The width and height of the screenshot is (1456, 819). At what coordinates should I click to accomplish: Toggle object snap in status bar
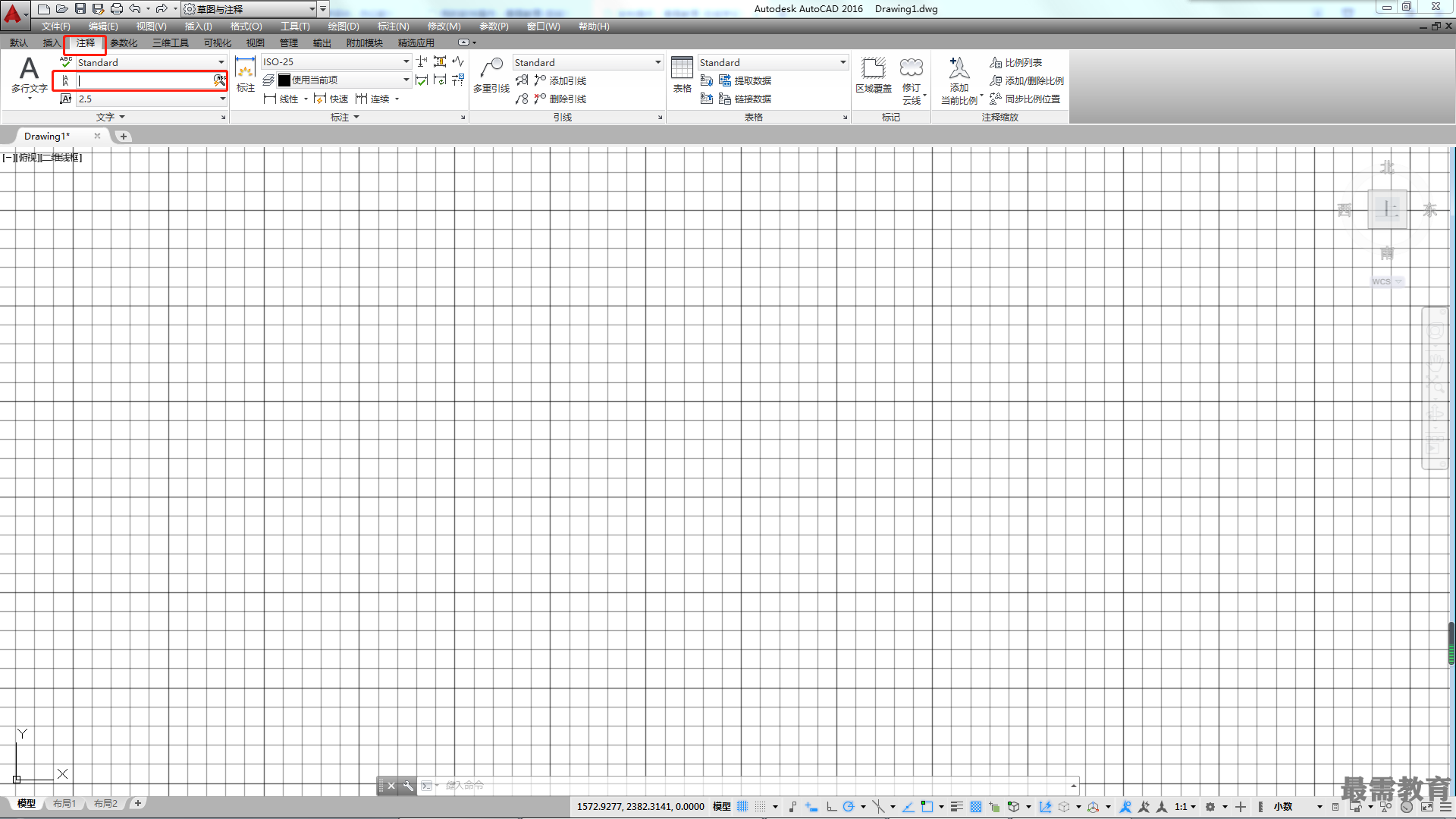coord(927,807)
